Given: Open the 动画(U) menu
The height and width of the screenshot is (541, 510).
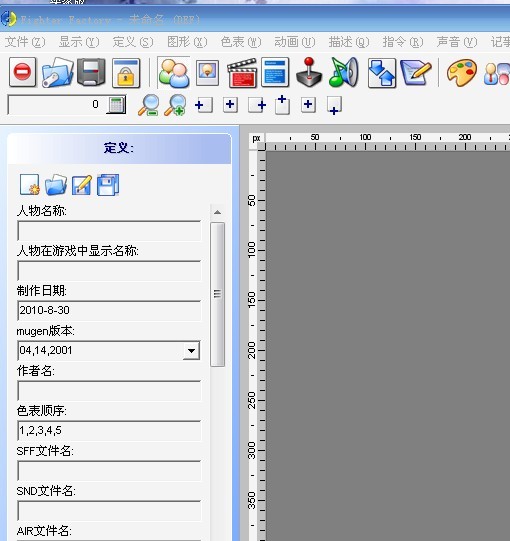Looking at the screenshot, I should tap(295, 42).
